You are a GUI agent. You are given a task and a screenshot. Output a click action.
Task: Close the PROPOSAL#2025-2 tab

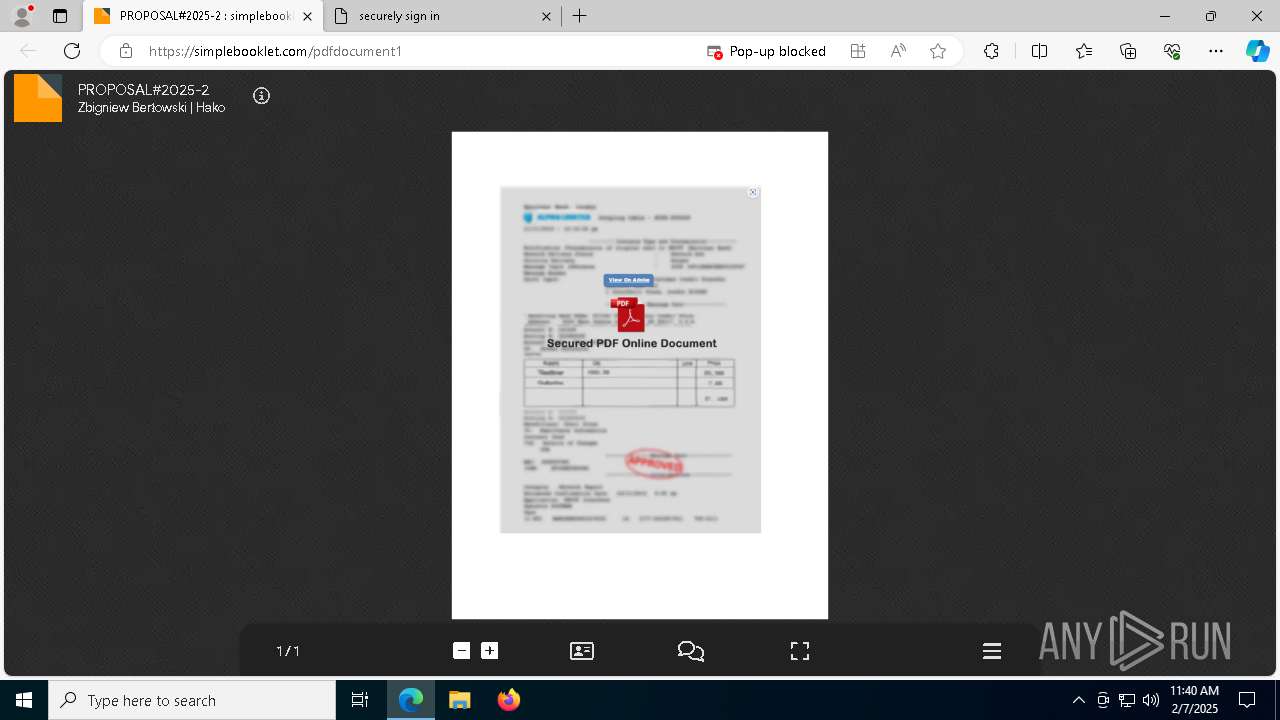pyautogui.click(x=307, y=16)
